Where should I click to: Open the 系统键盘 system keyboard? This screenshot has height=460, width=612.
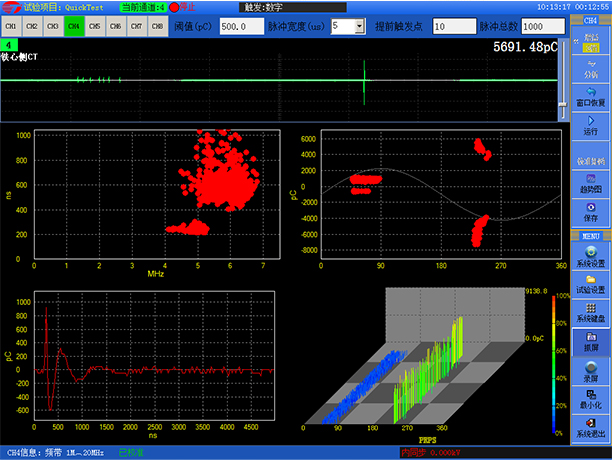click(590, 313)
